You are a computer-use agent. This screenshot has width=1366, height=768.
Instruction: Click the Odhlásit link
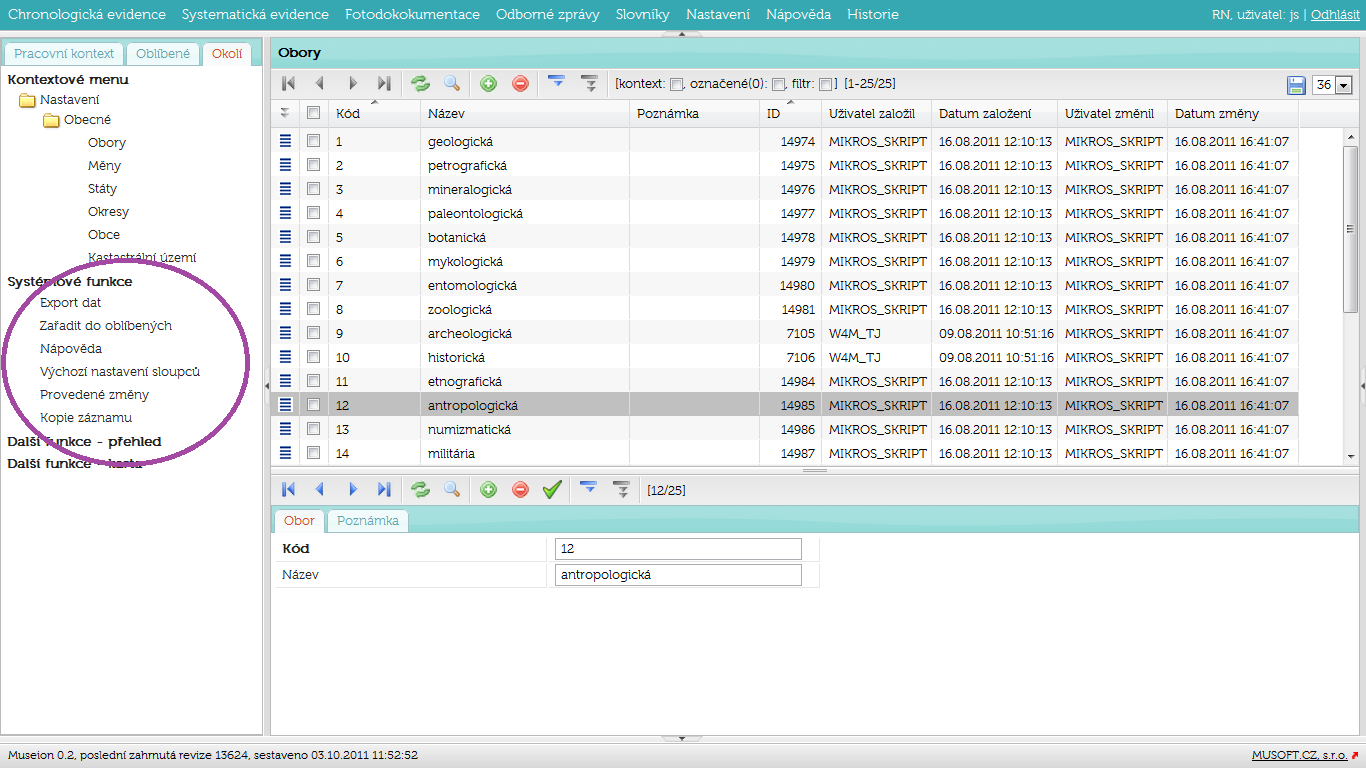1335,14
